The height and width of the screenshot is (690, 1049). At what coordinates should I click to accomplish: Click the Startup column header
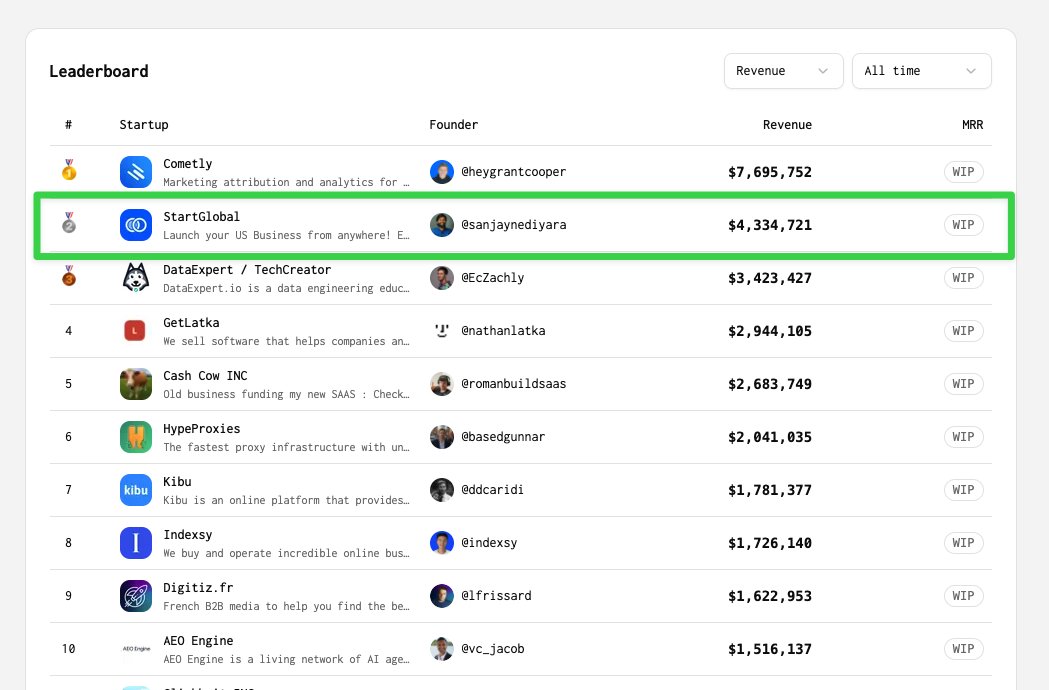tap(144, 124)
